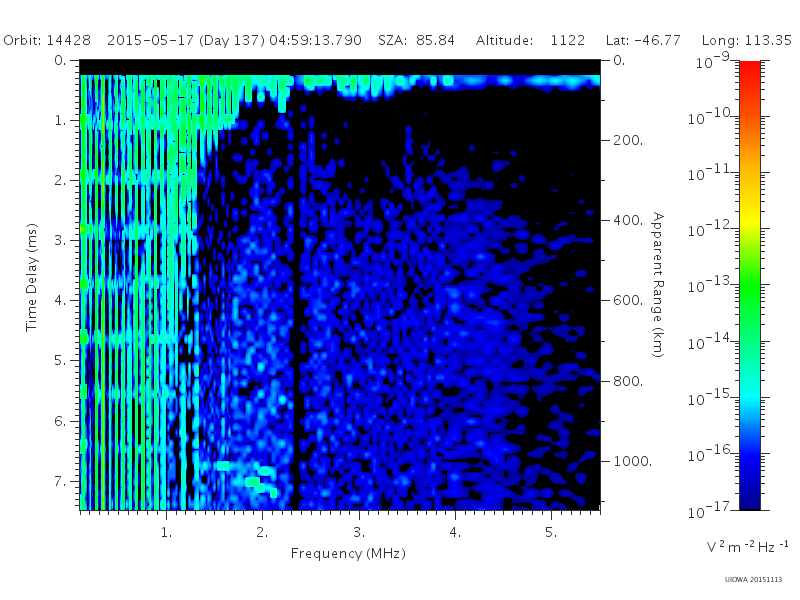Click the frequency tick label '5.'
Image resolution: width=800 pixels, height=600 pixels.
551,532
